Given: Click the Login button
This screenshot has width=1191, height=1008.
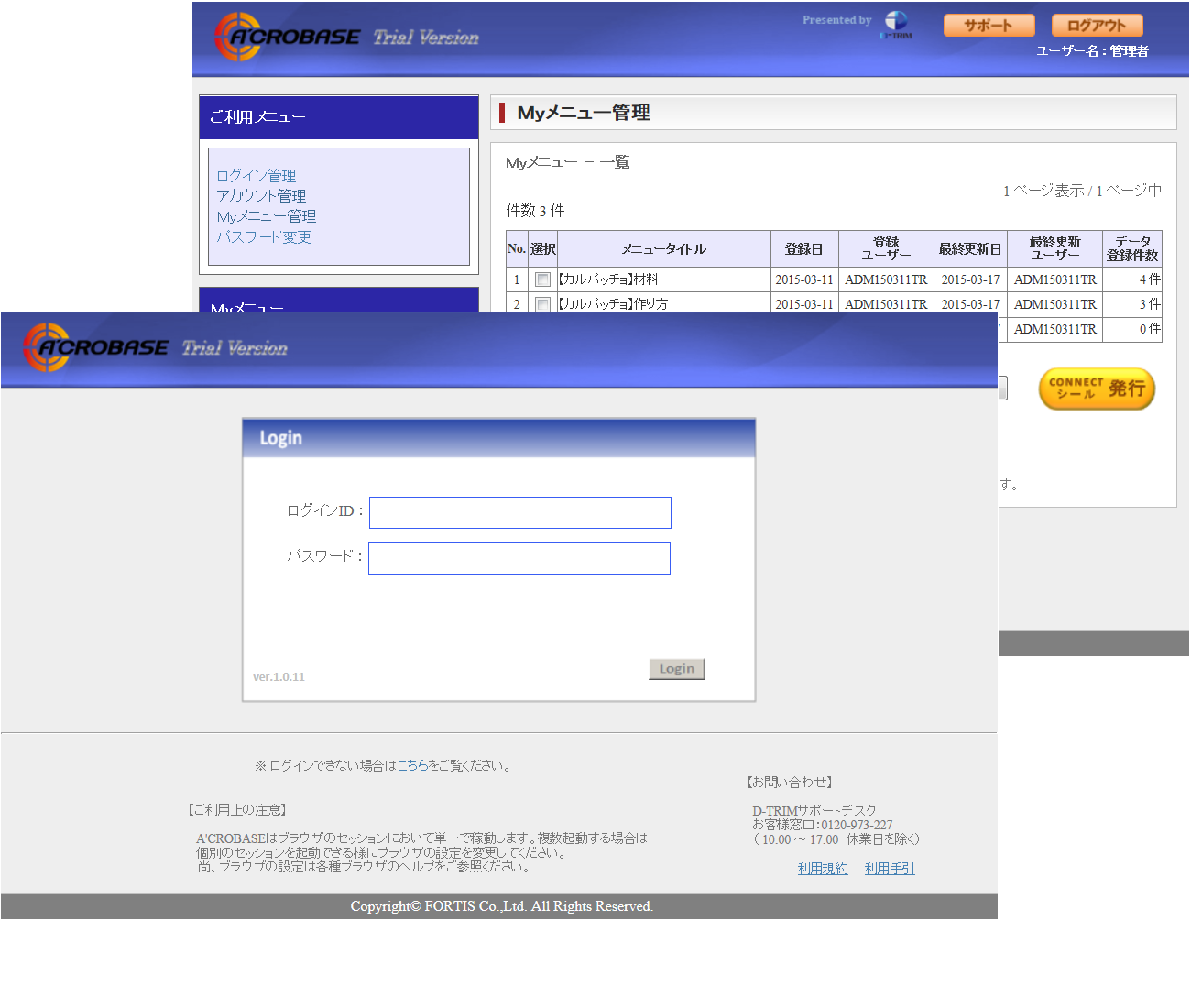Looking at the screenshot, I should [677, 669].
